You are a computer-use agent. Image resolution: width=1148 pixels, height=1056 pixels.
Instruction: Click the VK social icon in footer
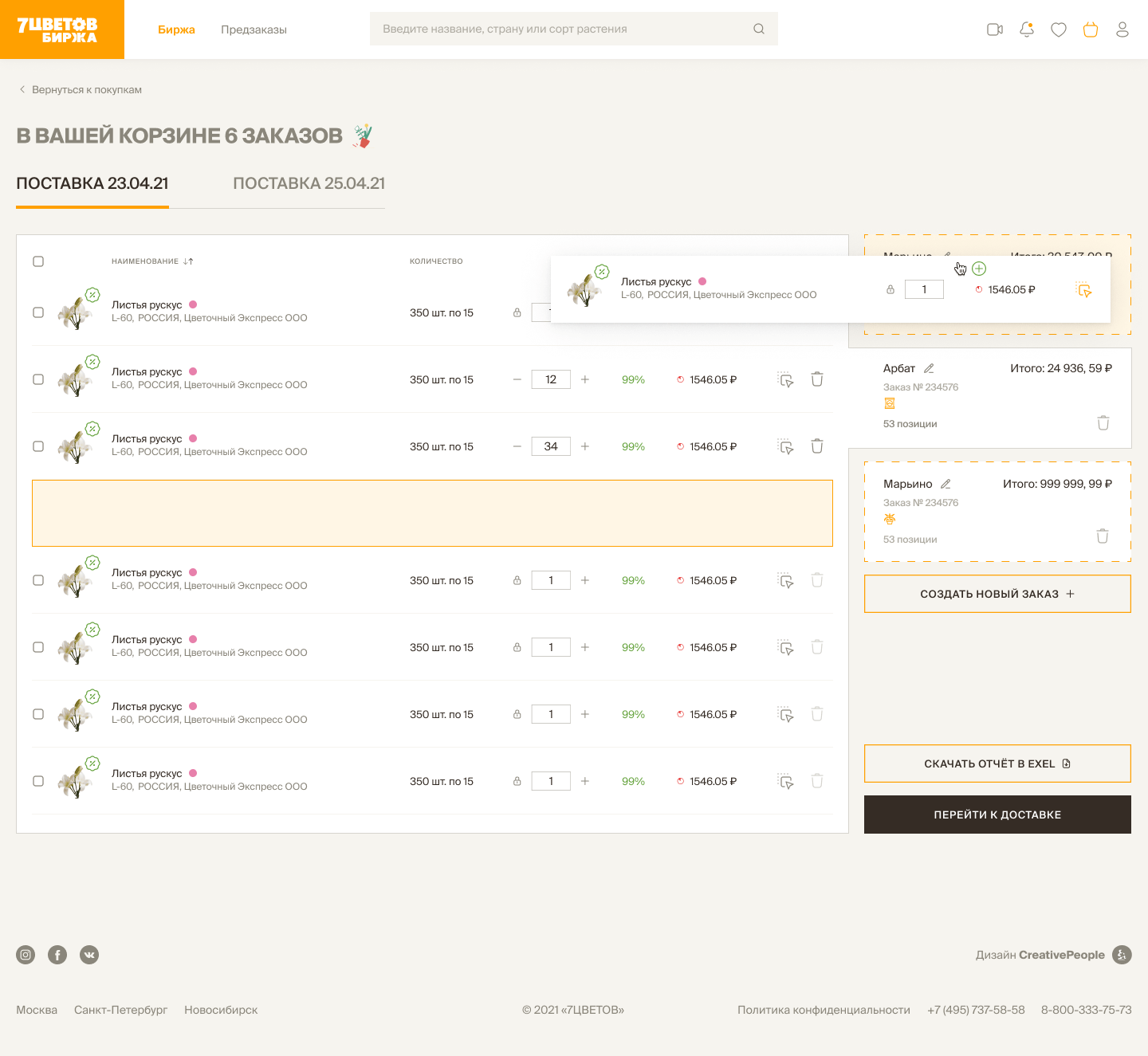[x=89, y=955]
